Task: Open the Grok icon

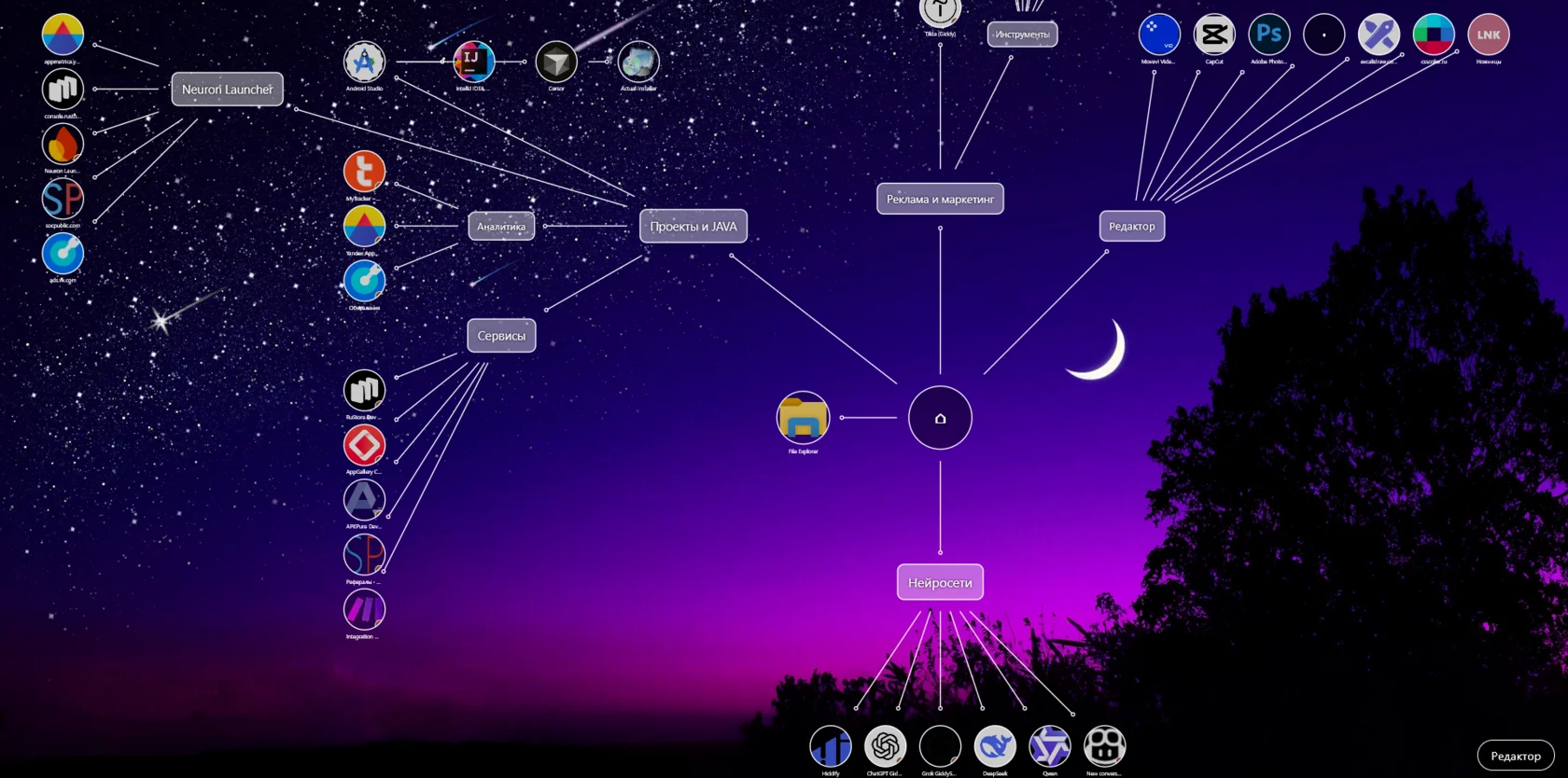Action: (940, 746)
